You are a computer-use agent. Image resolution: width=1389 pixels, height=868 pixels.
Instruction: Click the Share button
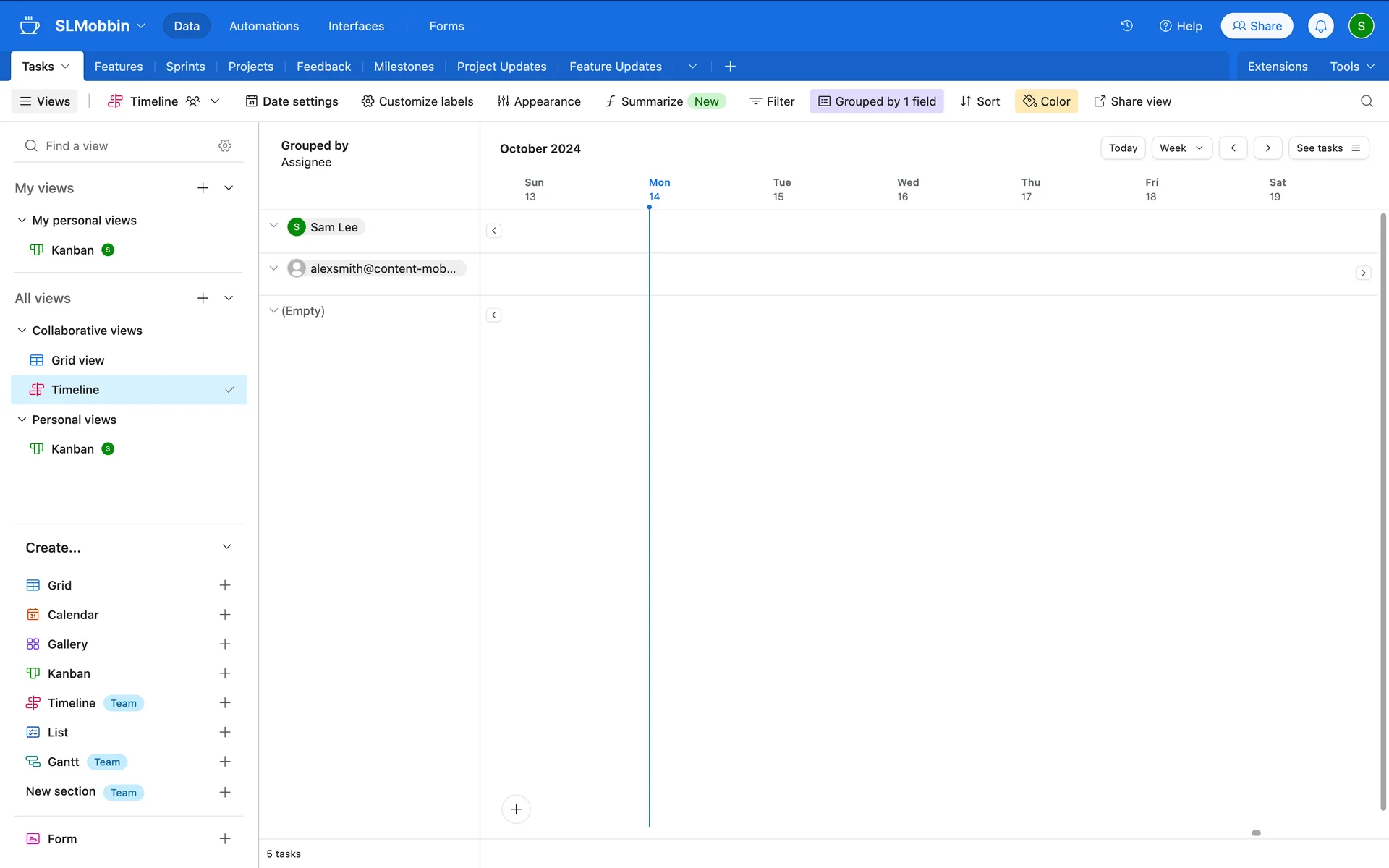tap(1257, 26)
